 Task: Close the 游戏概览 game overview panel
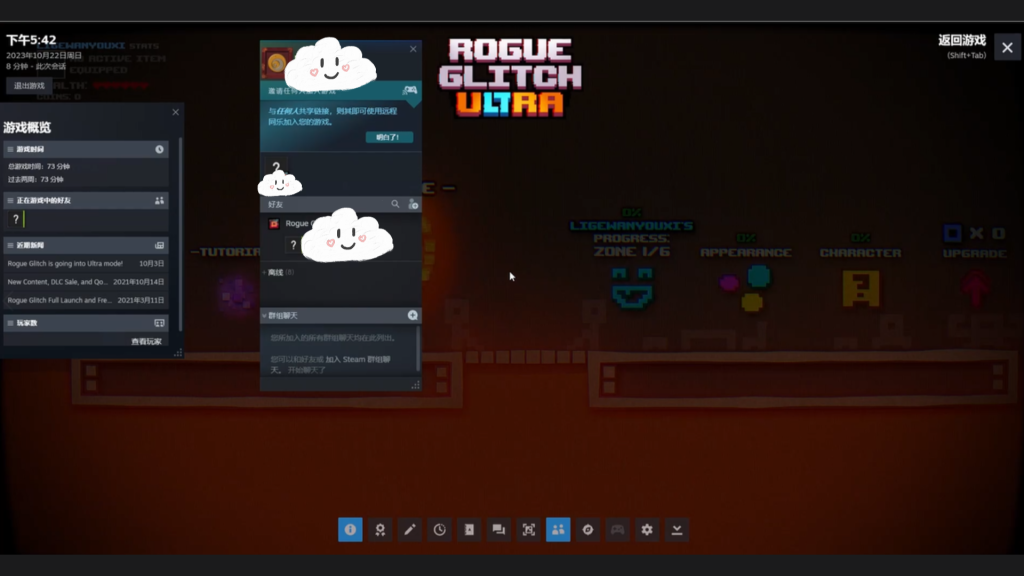tap(176, 112)
